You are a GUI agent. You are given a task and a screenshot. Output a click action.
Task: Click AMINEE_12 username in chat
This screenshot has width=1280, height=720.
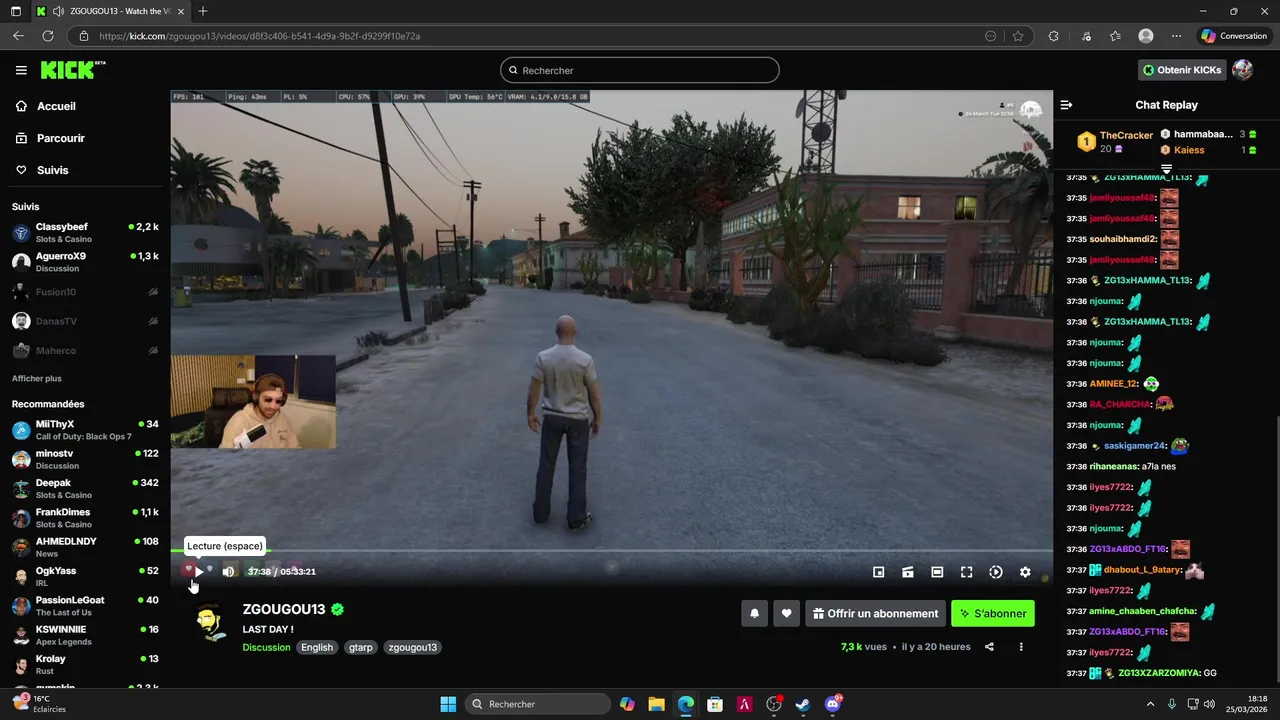[1113, 384]
